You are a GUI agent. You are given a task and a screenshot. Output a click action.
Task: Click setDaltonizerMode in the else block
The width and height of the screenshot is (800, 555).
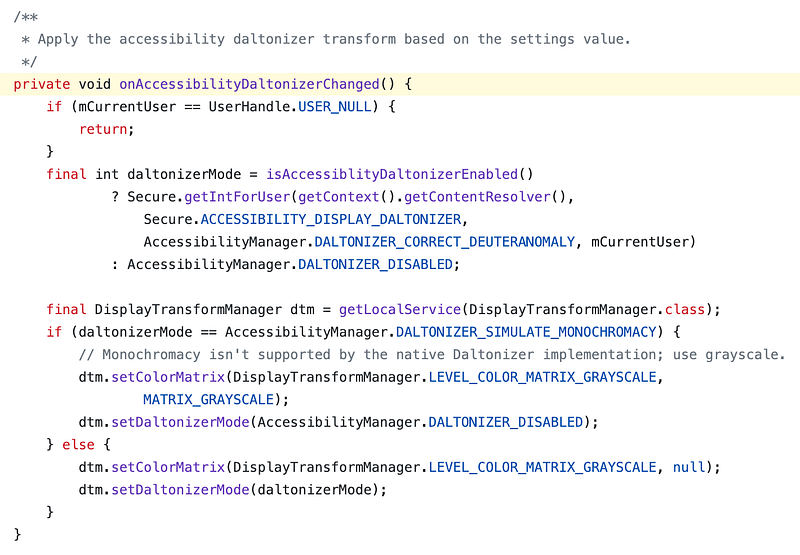180,490
